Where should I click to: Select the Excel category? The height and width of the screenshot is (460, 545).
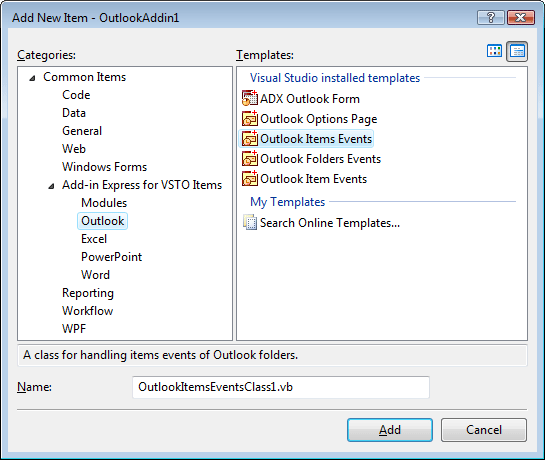point(94,239)
